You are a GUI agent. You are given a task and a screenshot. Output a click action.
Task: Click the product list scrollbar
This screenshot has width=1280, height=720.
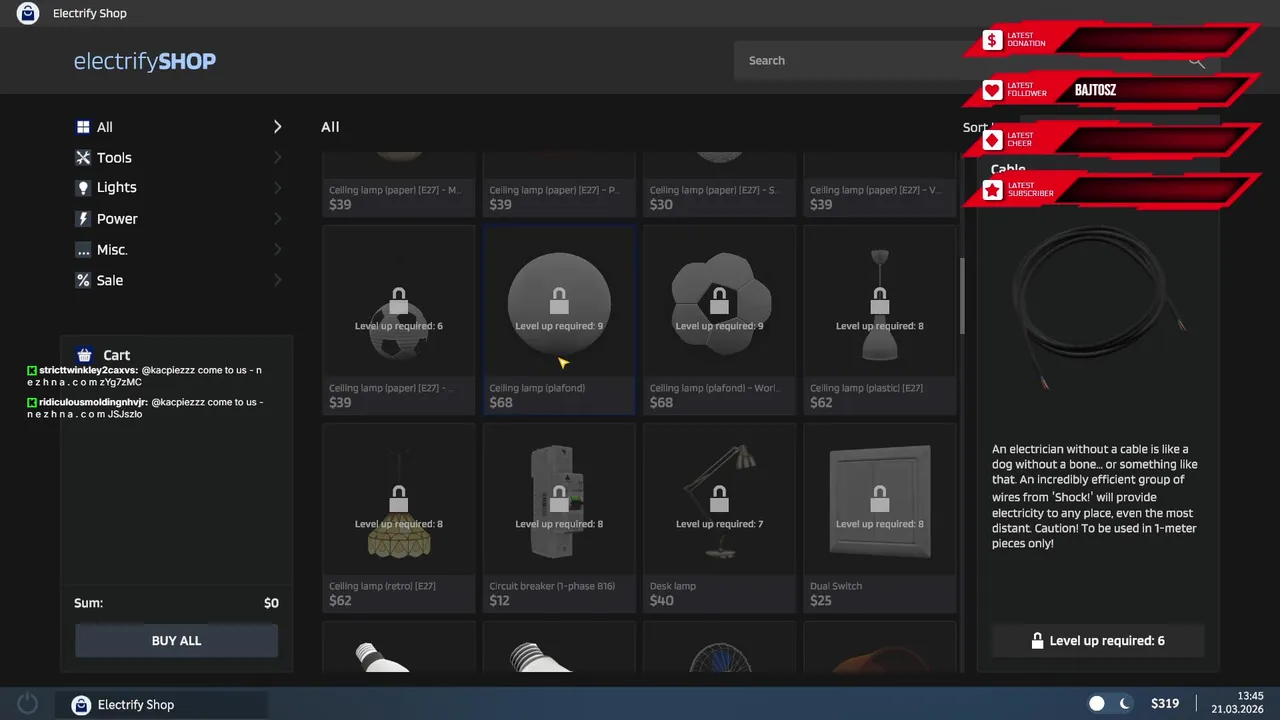tap(962, 296)
